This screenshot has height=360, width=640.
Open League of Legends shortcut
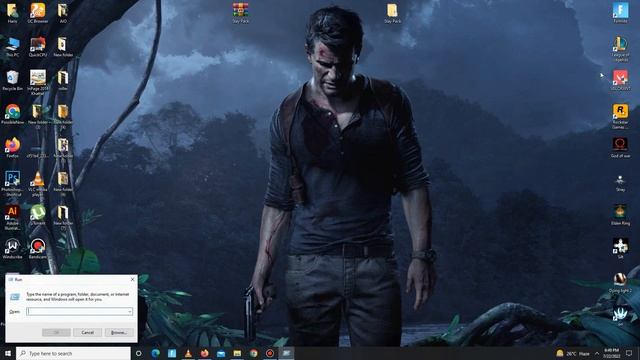click(x=620, y=49)
